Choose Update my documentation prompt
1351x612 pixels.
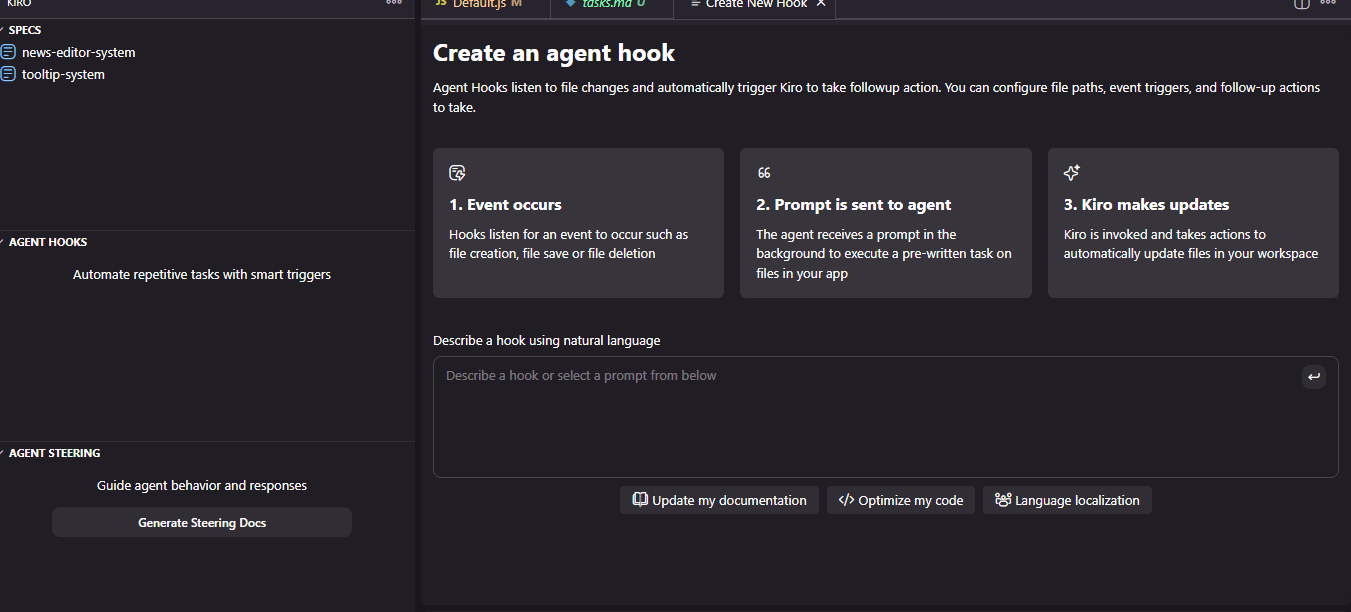719,500
